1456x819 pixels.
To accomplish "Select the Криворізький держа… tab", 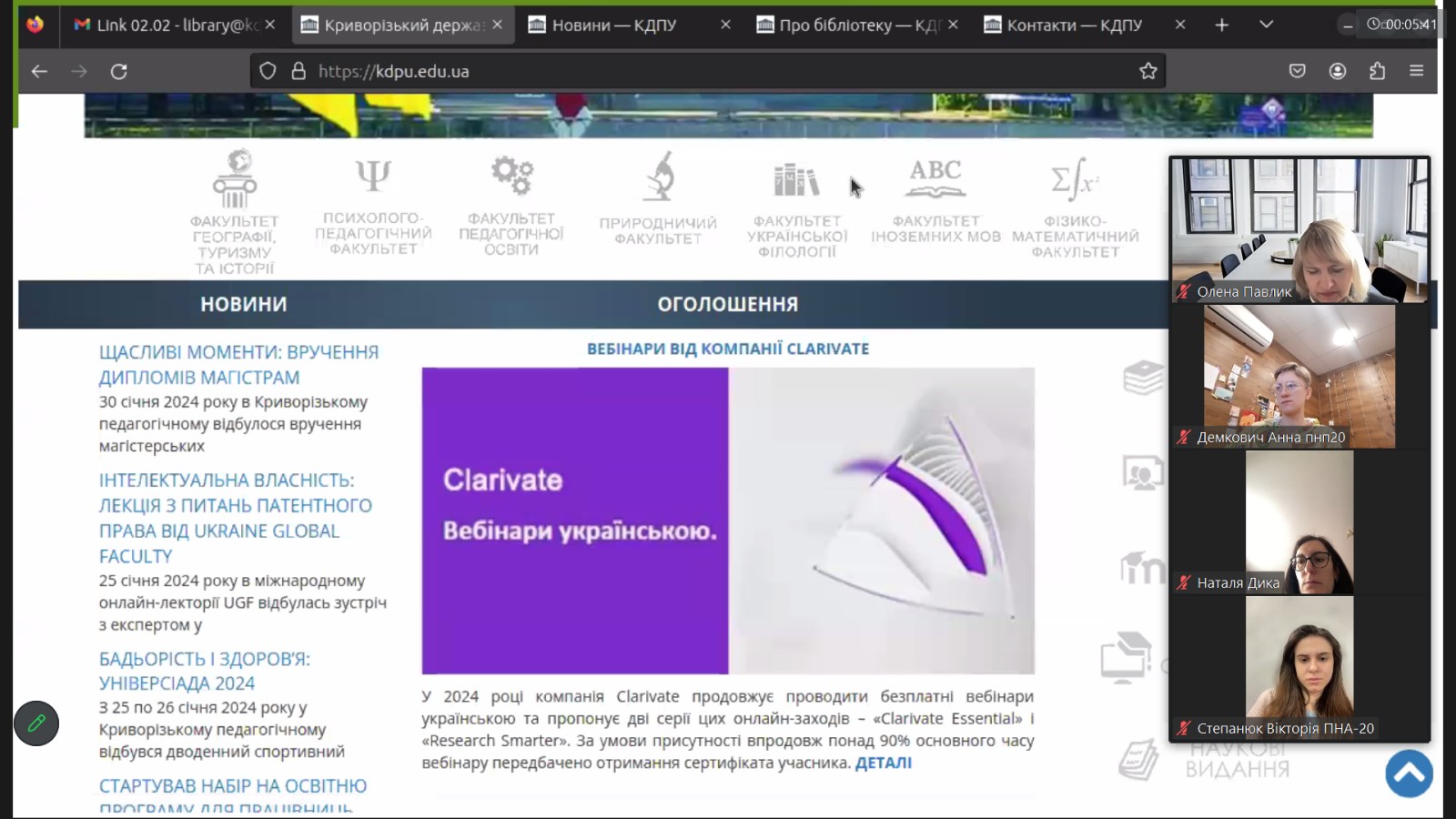I will 403,25.
